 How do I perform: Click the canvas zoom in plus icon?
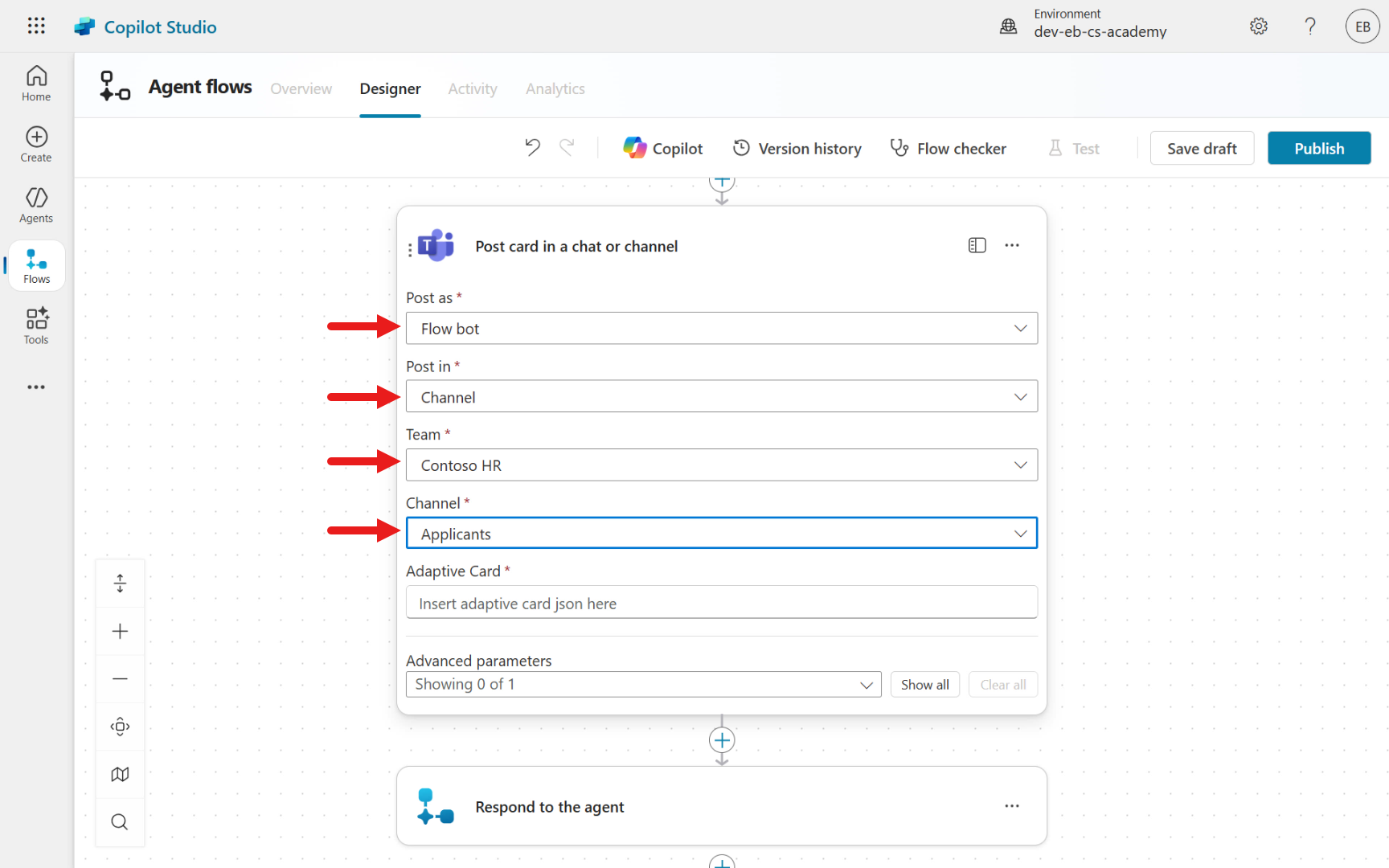coord(120,631)
